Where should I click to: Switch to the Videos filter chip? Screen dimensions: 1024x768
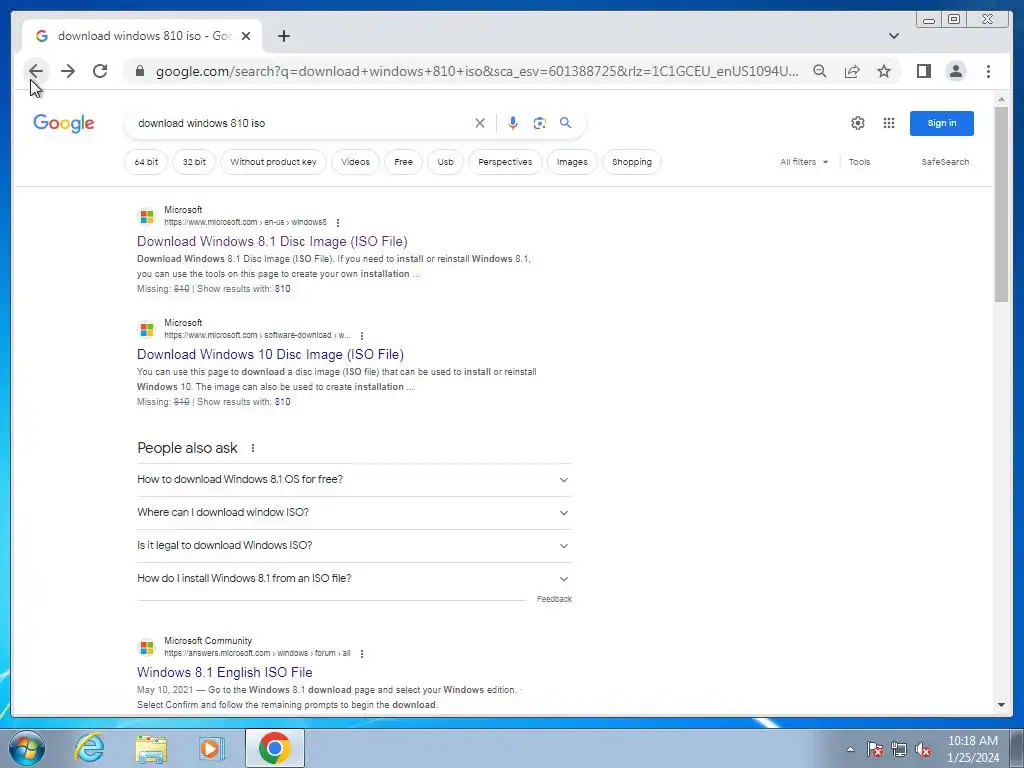click(355, 162)
